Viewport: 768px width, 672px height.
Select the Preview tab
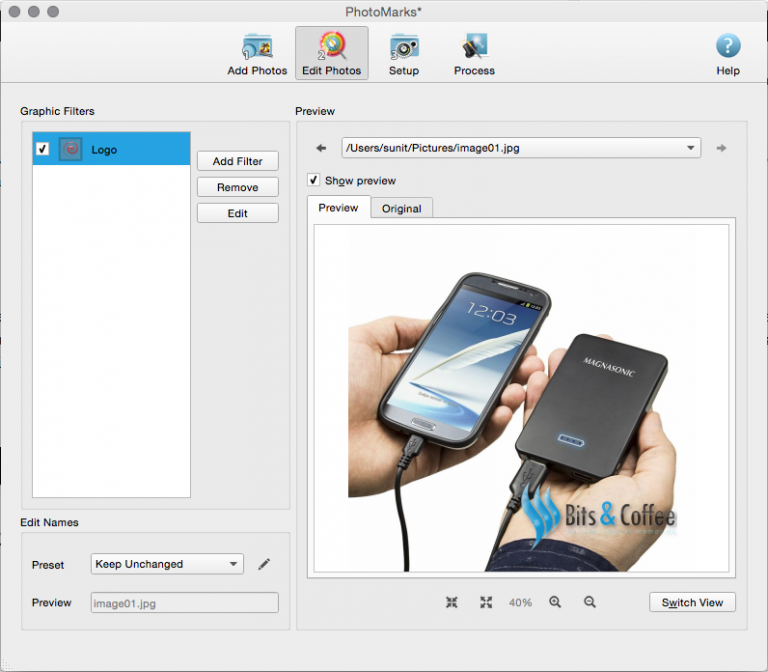click(x=338, y=208)
